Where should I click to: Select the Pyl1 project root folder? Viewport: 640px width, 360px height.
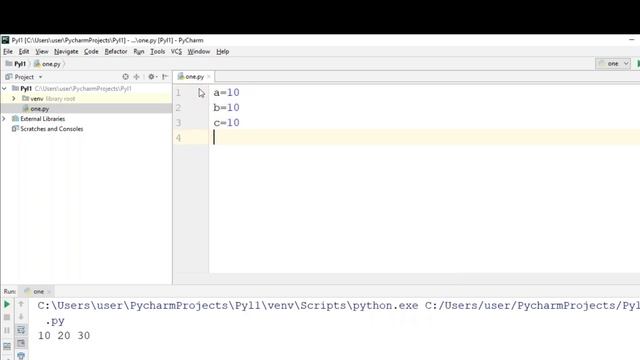(x=26, y=89)
